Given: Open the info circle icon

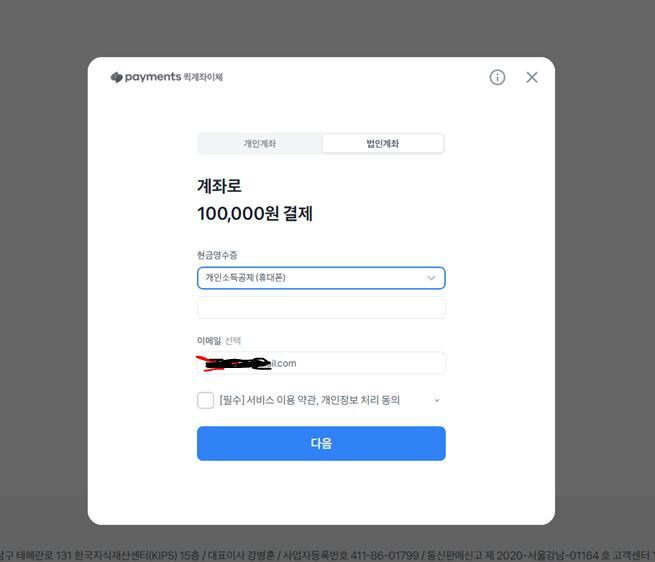Looking at the screenshot, I should tap(497, 77).
